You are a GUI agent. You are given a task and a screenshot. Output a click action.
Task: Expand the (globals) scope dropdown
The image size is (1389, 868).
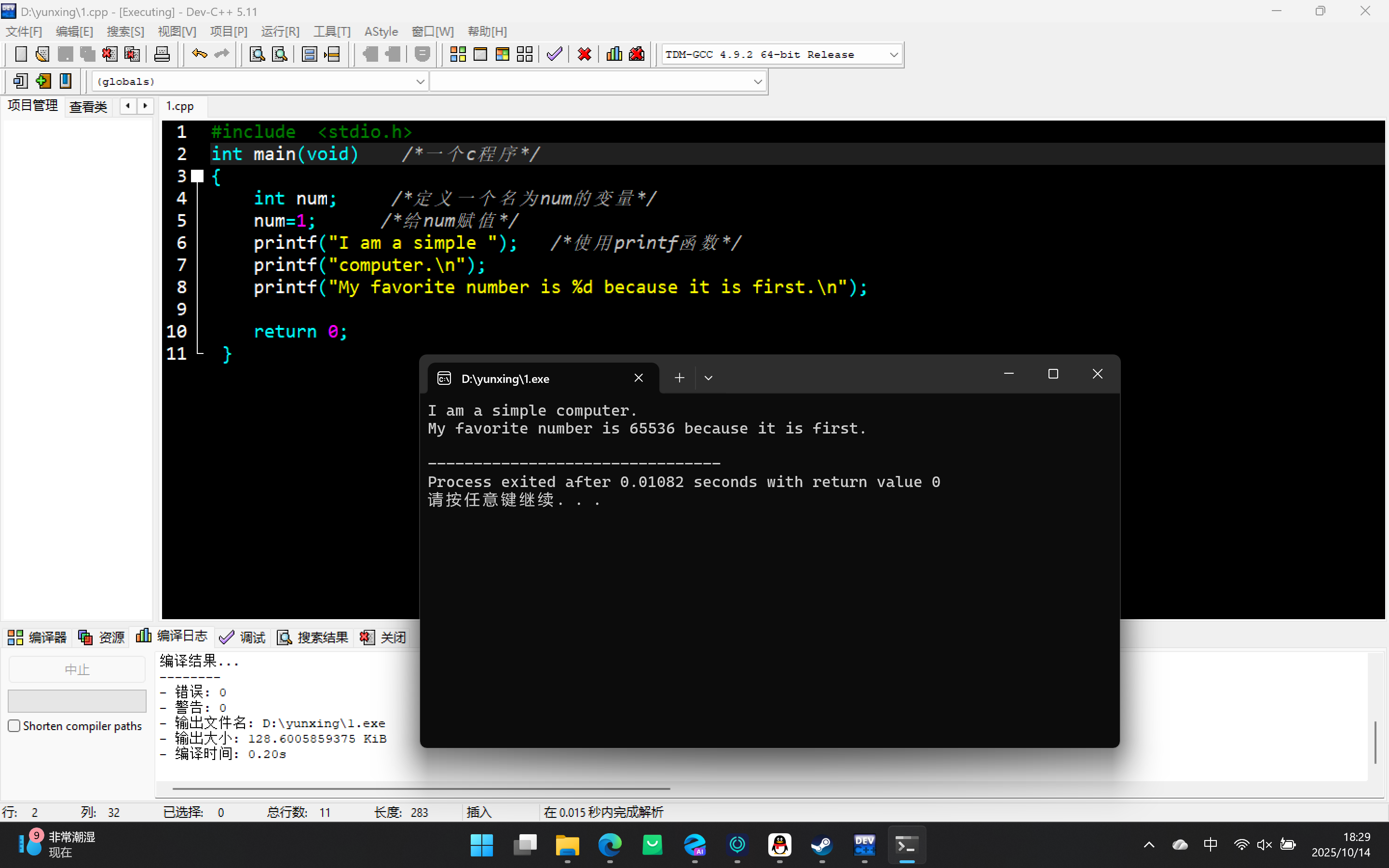tap(420, 81)
